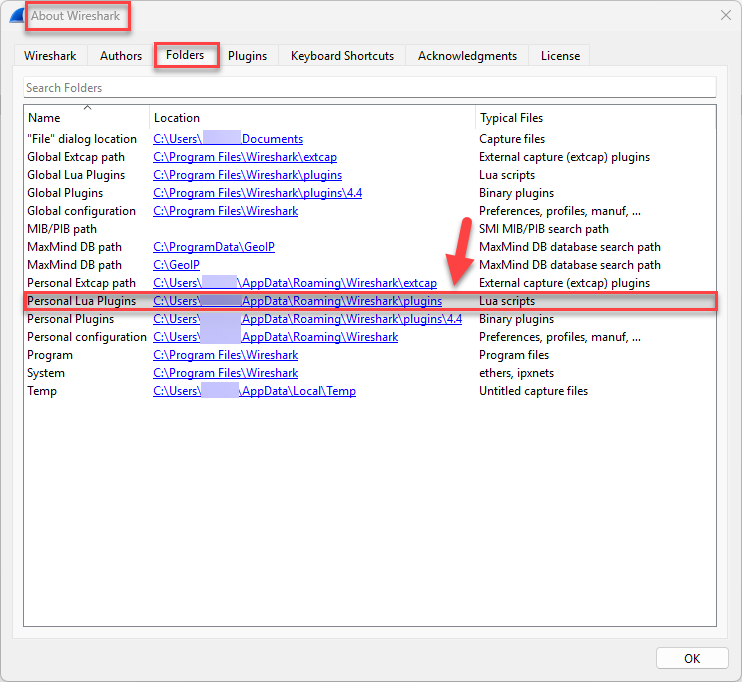Select the Personal Lua Plugins name cell

[81, 301]
